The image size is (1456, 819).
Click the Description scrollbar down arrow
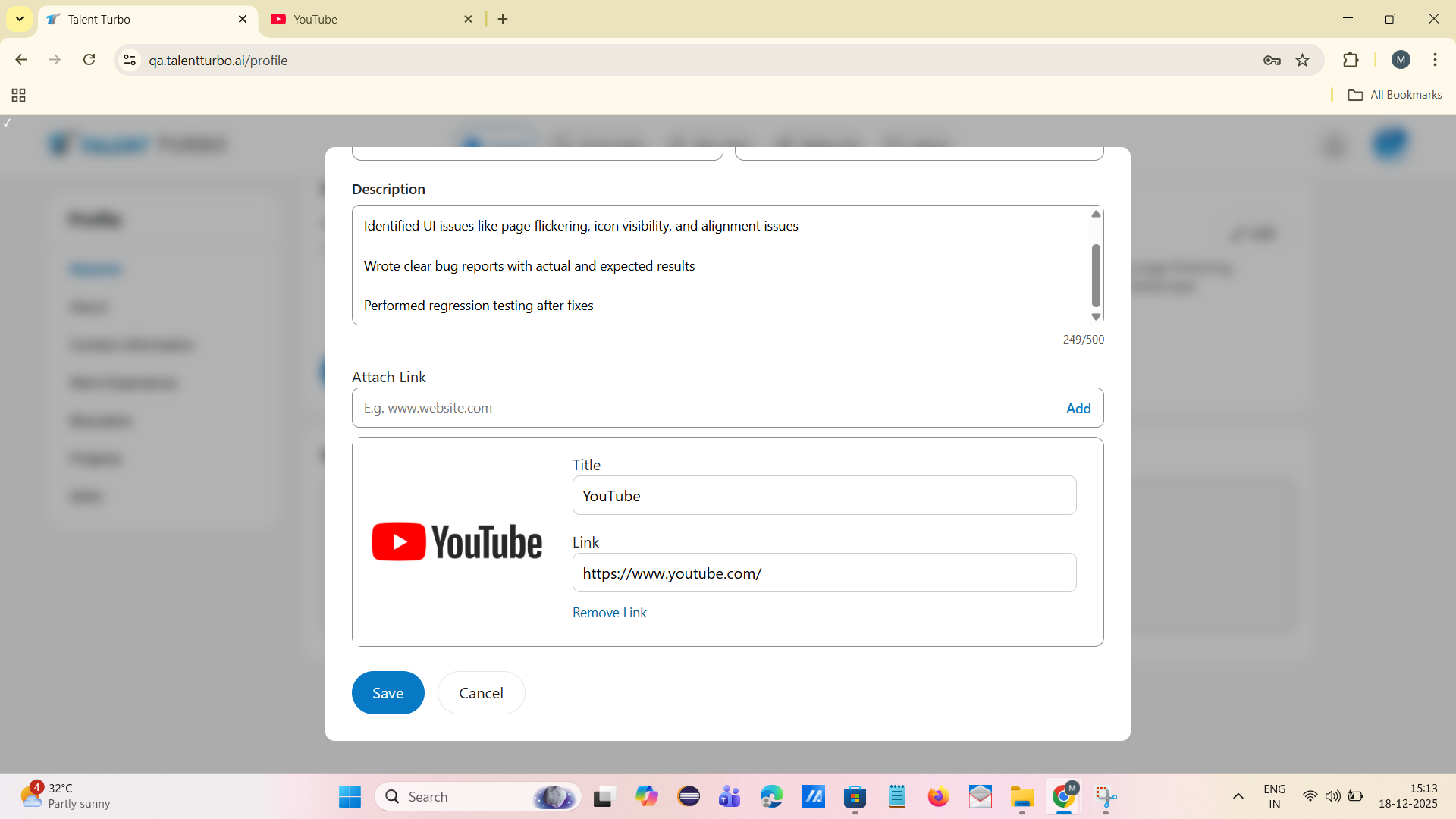point(1096,317)
